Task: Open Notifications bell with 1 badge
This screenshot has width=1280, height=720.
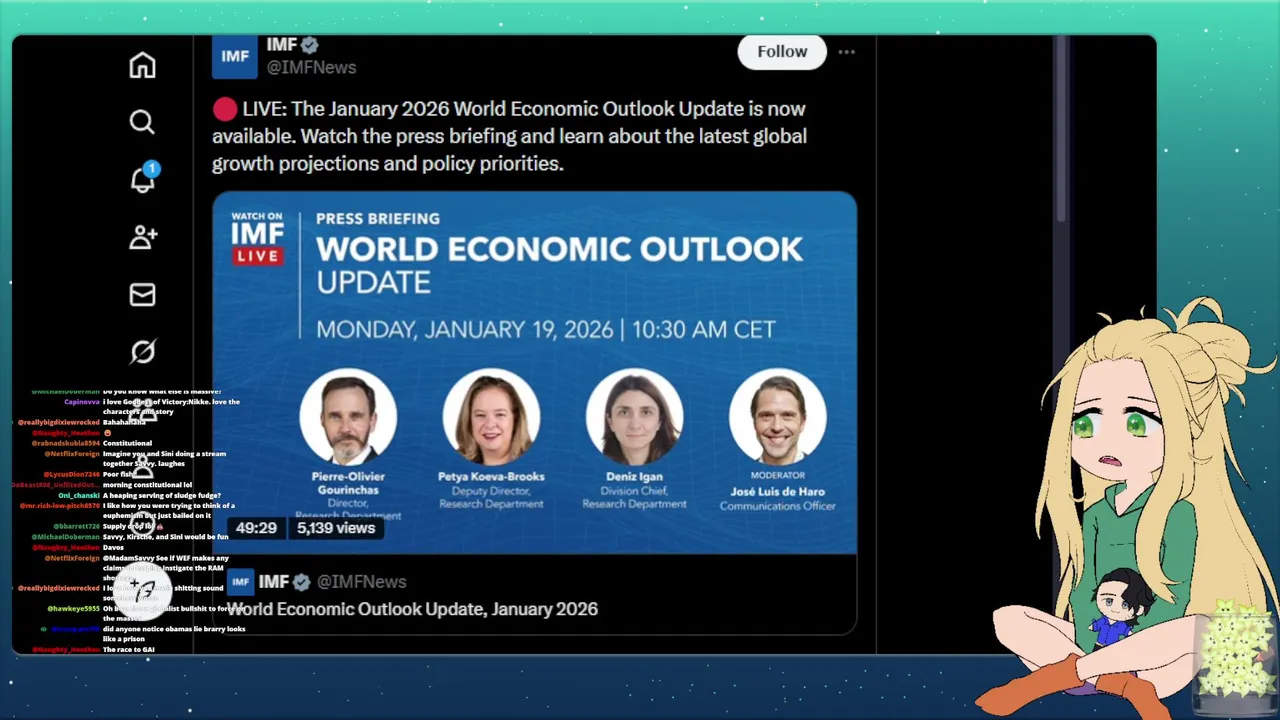Action: (x=143, y=178)
